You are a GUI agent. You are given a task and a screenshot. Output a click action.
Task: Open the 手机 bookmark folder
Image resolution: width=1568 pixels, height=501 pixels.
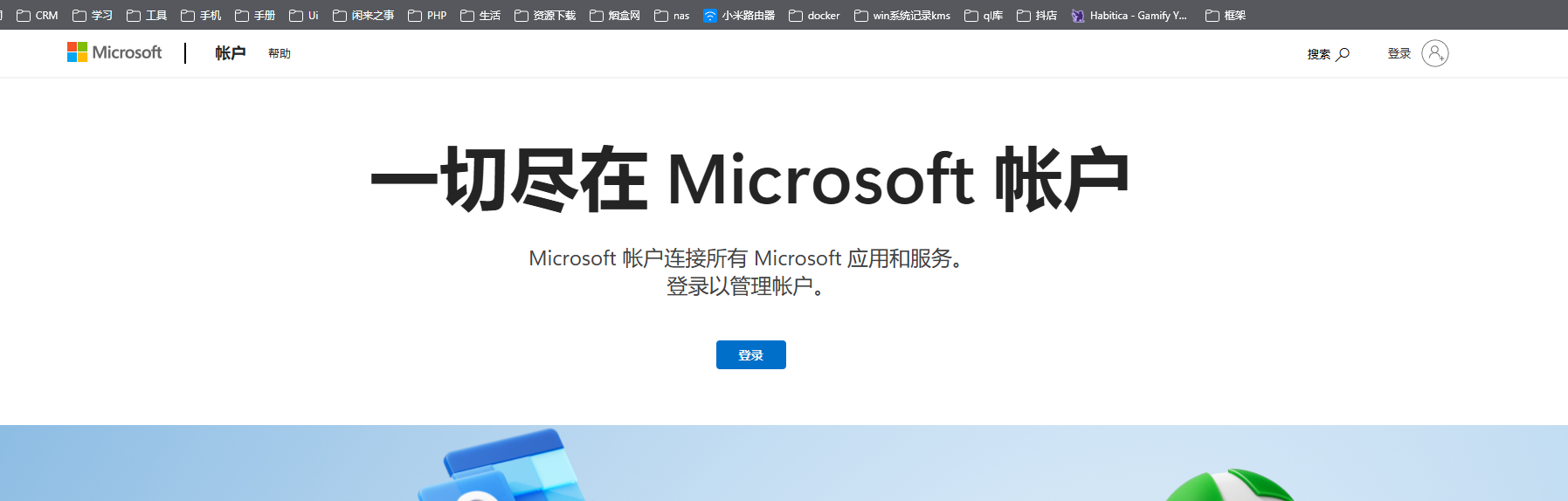(201, 15)
